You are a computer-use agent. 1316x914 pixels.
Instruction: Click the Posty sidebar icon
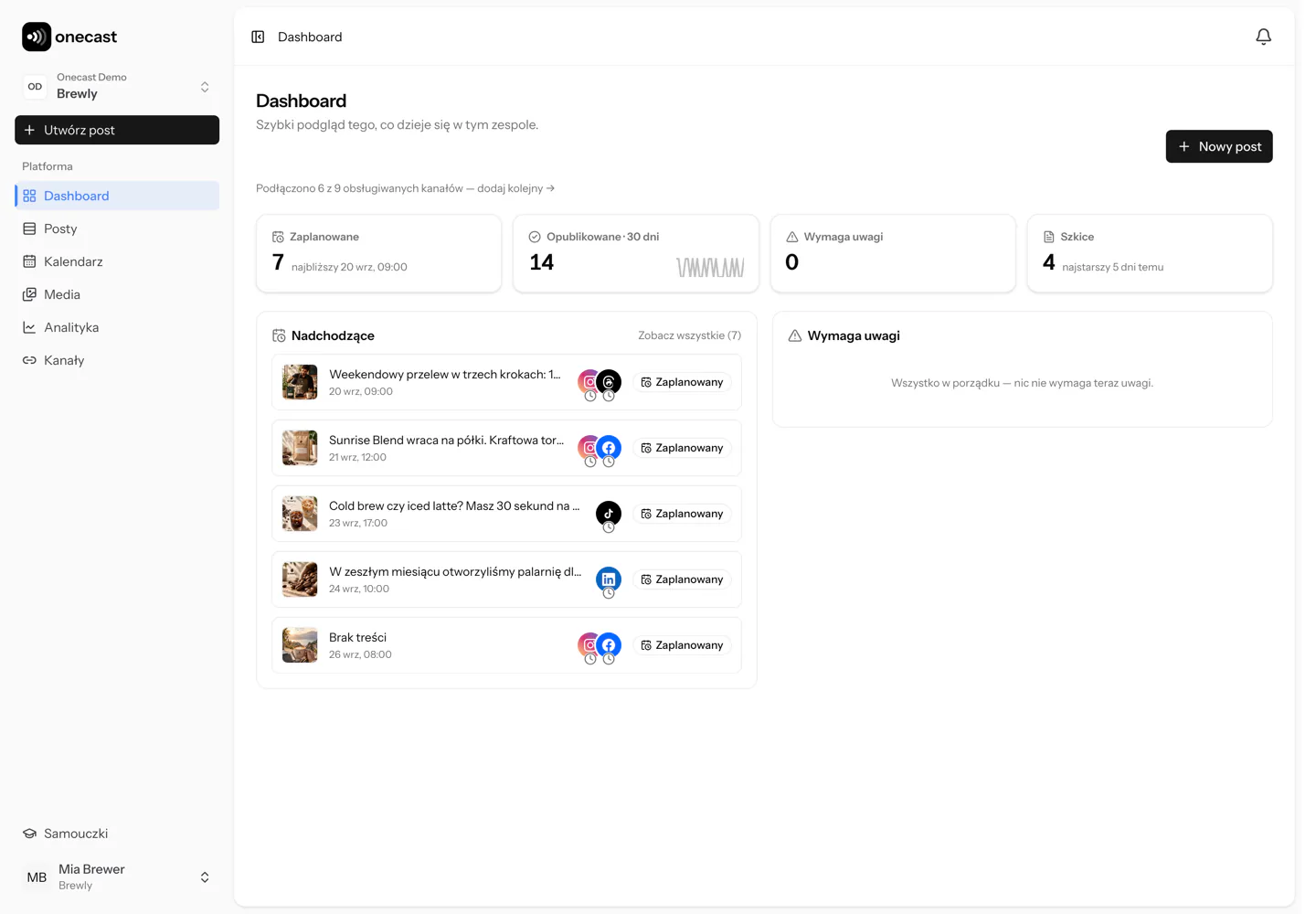29,228
